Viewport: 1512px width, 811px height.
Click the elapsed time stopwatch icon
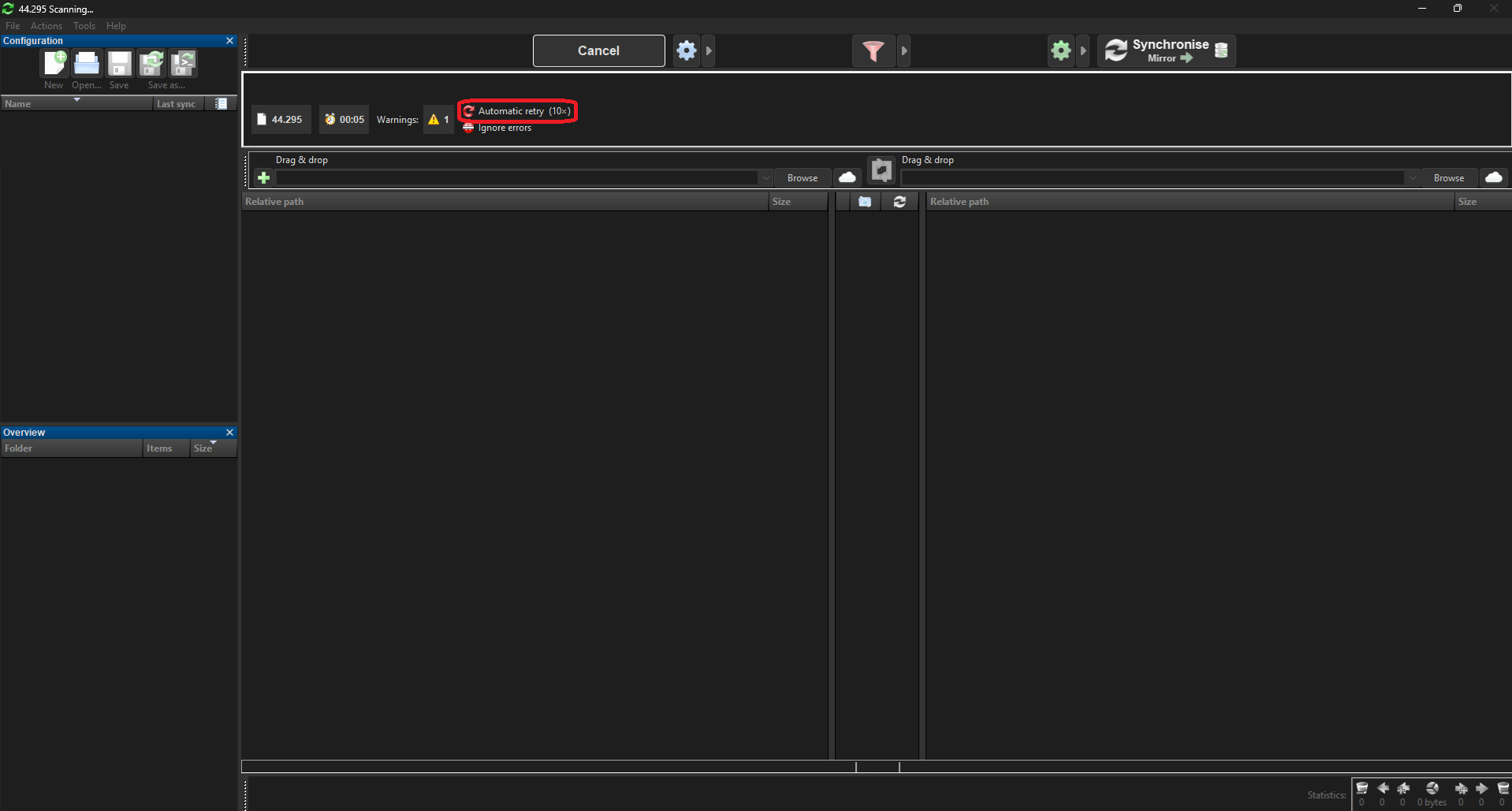(330, 120)
